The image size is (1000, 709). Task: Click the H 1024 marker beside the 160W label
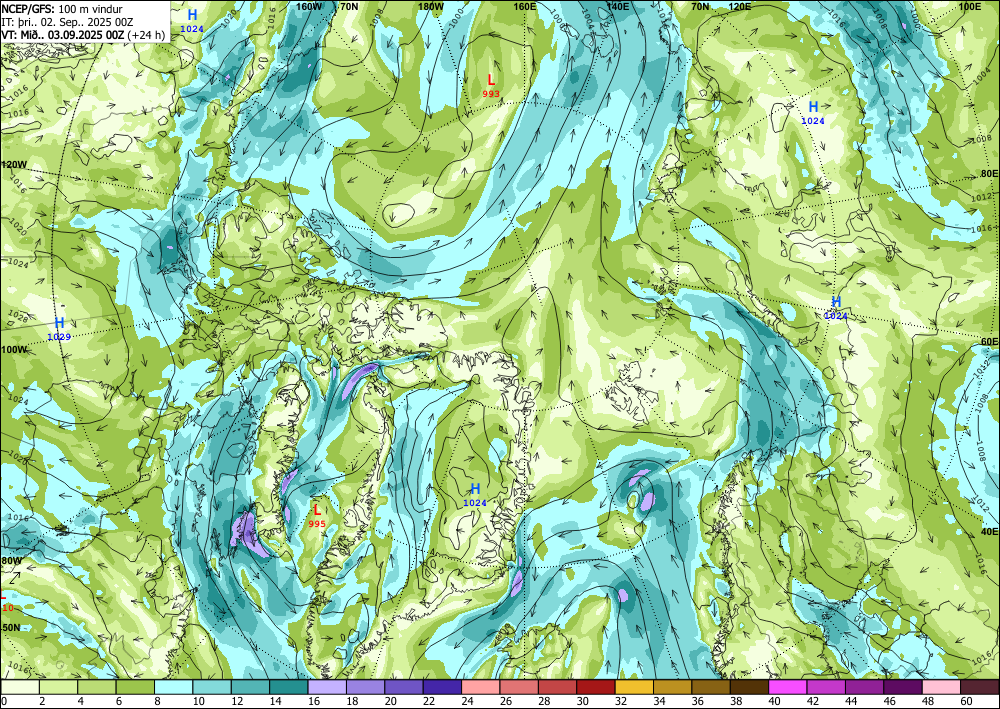point(192,20)
